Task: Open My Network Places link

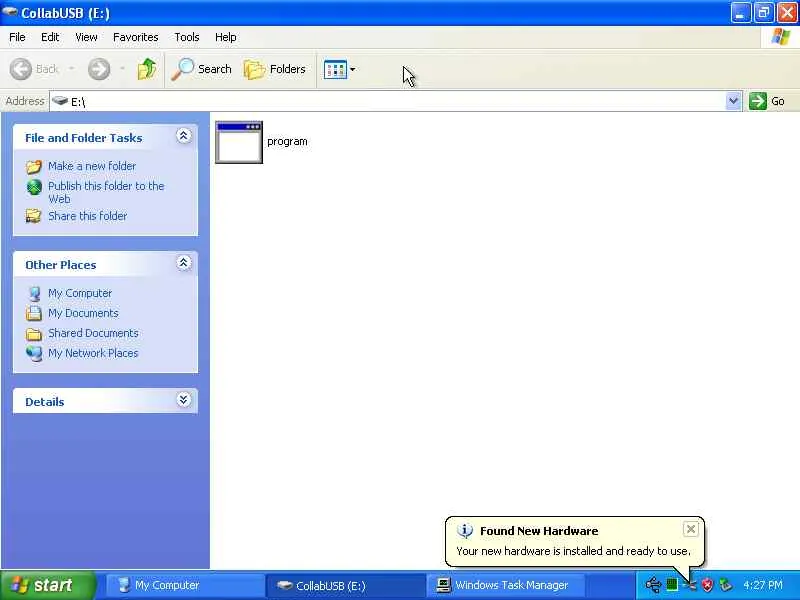Action: coord(93,353)
